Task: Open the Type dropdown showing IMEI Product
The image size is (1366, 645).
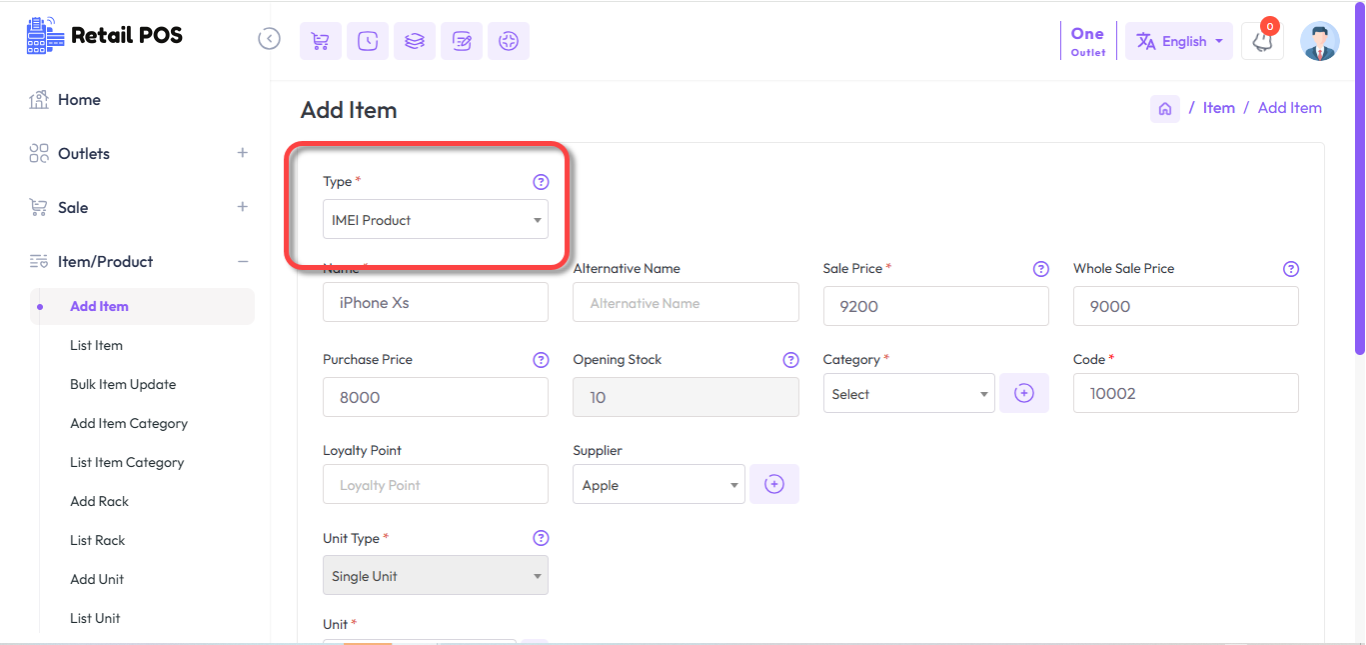Action: tap(435, 220)
